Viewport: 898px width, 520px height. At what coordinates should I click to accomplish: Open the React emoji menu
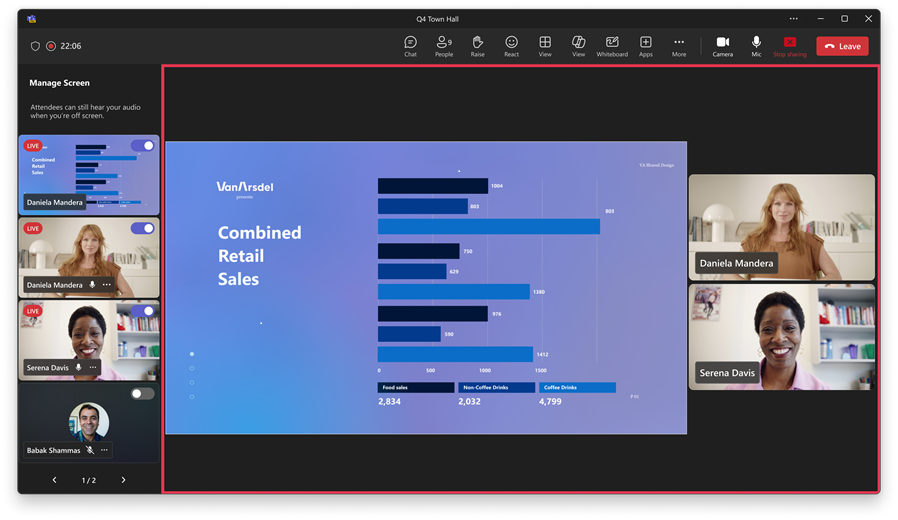coord(511,46)
